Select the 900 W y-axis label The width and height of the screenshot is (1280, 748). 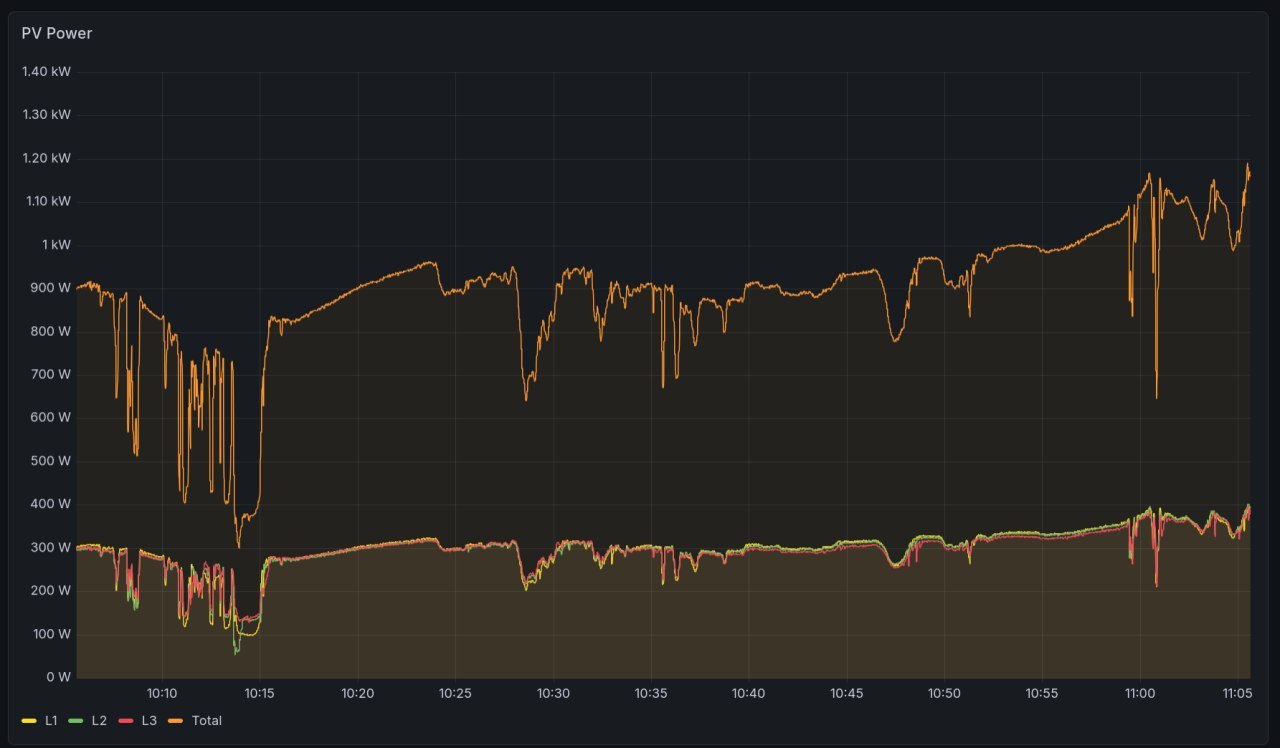tap(51, 288)
